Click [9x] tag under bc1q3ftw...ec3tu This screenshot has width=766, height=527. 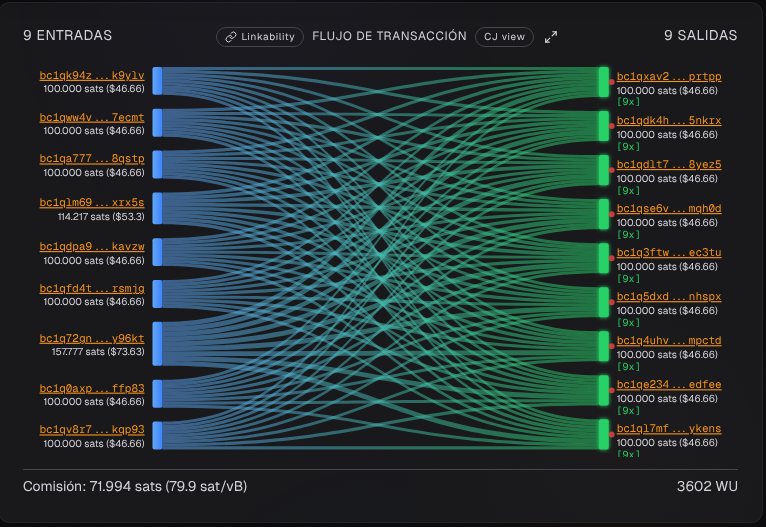pyautogui.click(x=628, y=278)
